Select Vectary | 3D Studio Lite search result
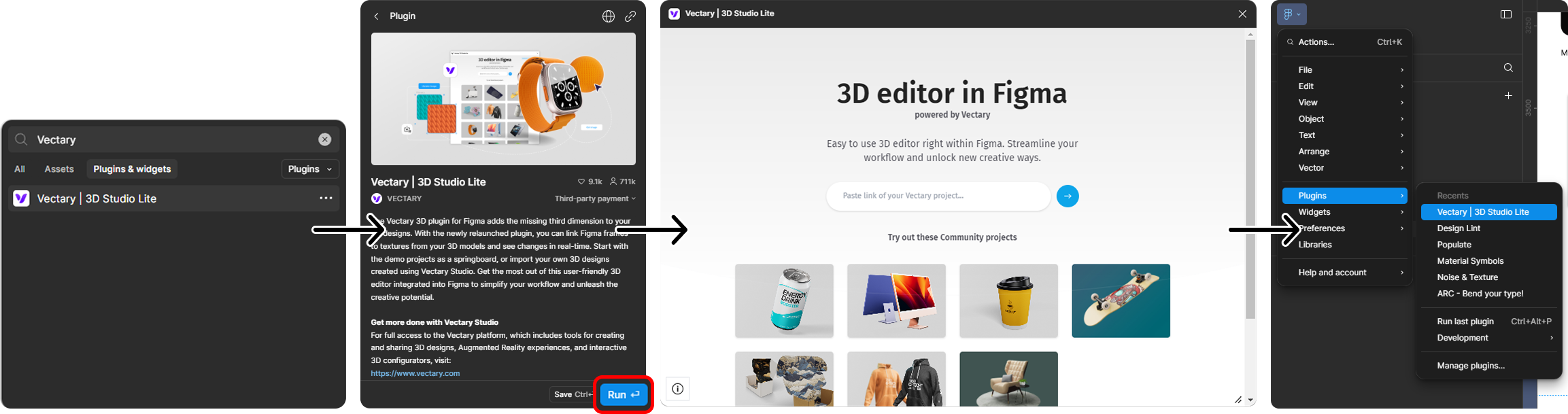Screen dimensions: 1568x414 tap(174, 199)
